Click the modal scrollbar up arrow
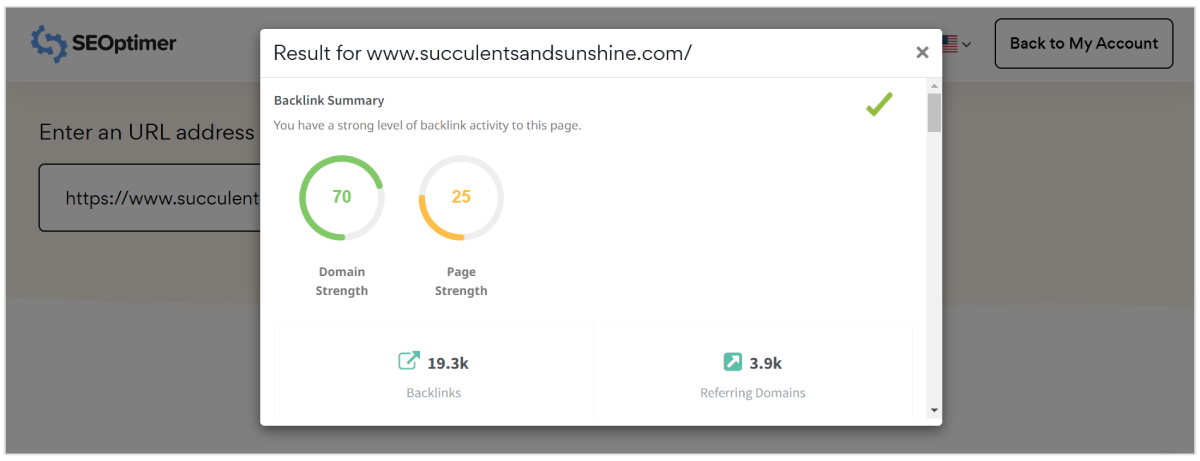Image resolution: width=1200 pixels, height=461 pixels. pos(934,86)
